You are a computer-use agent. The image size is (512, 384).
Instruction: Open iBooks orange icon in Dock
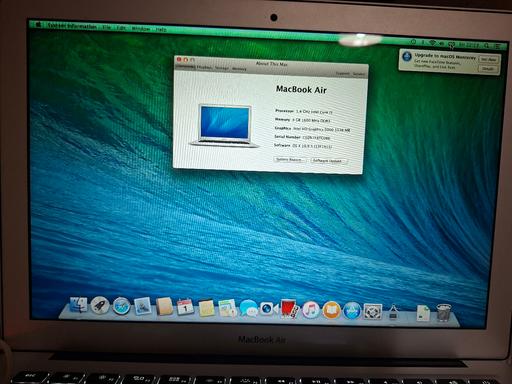[x=331, y=311]
